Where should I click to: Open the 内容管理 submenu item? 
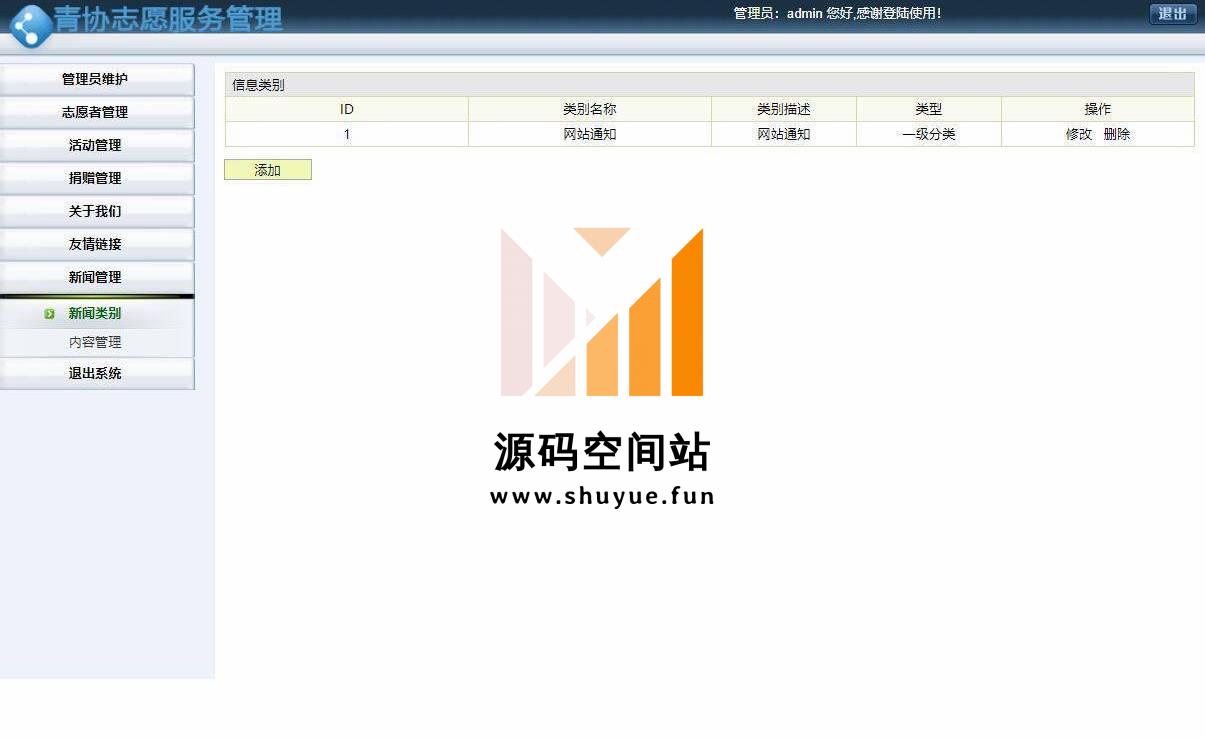pos(95,343)
